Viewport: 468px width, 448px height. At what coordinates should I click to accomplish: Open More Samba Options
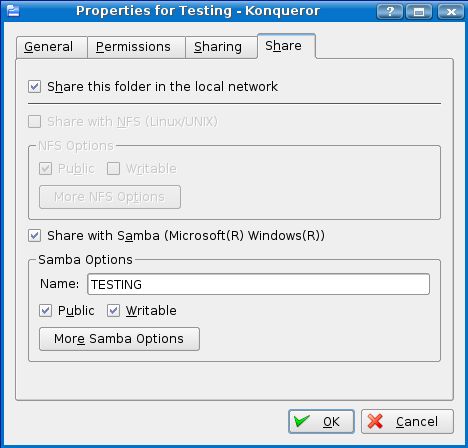[x=119, y=339]
